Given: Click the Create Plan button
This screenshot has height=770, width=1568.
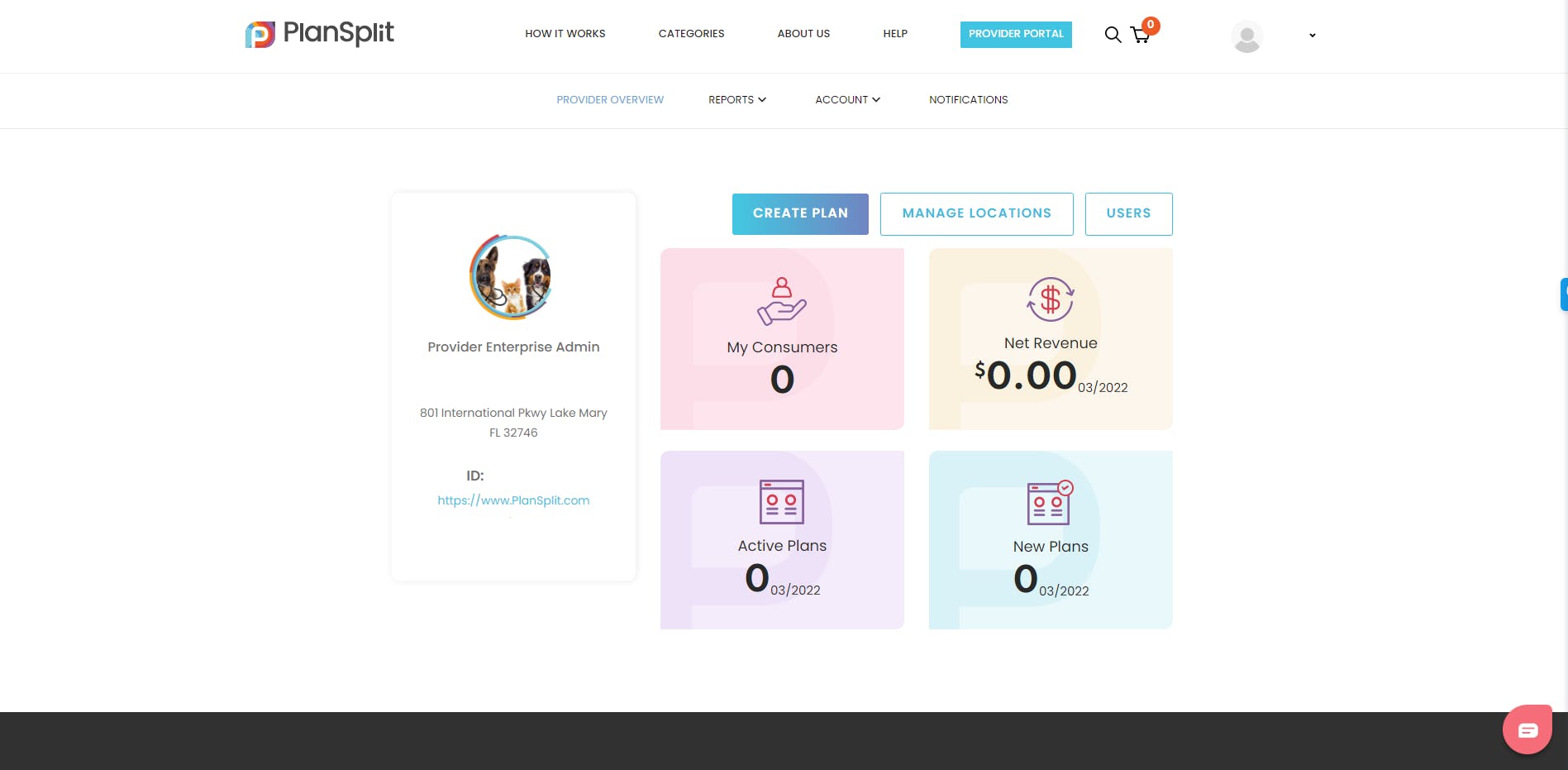Looking at the screenshot, I should [x=800, y=214].
